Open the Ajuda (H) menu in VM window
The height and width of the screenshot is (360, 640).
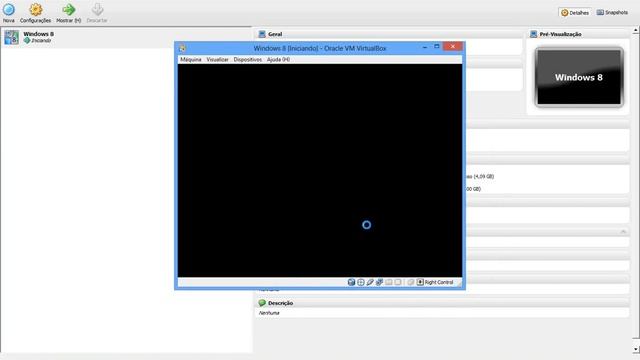tap(278, 60)
